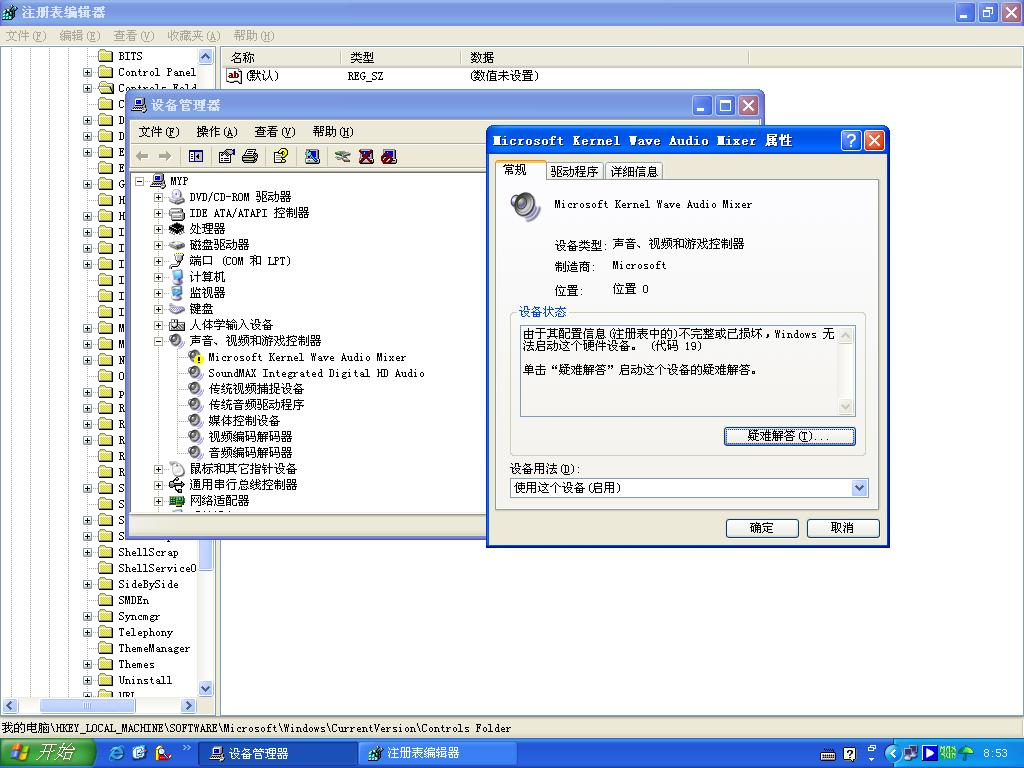Viewport: 1024px width, 768px height.
Task: Select the 常规 tab
Action: coord(520,169)
